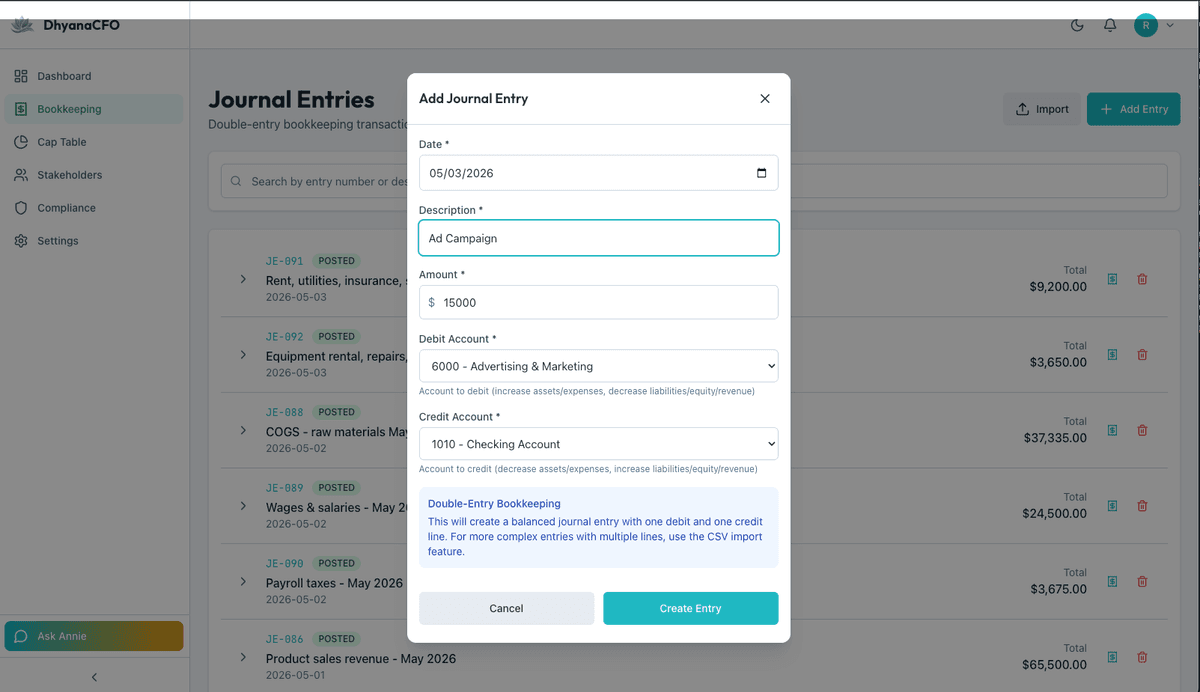This screenshot has height=692, width=1200.
Task: Open the Cap Table section
Action: pyautogui.click(x=94, y=142)
